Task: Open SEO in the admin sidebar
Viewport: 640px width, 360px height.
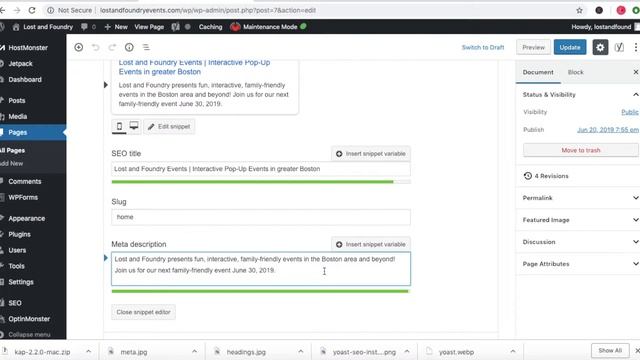Action: [15, 303]
